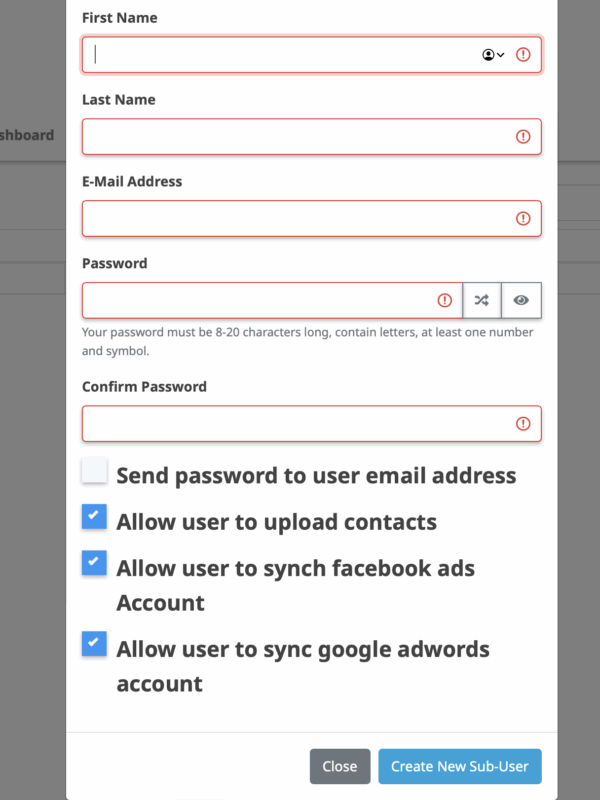Click the Password field error warning icon
Screen dimensions: 600x800
pos(445,300)
